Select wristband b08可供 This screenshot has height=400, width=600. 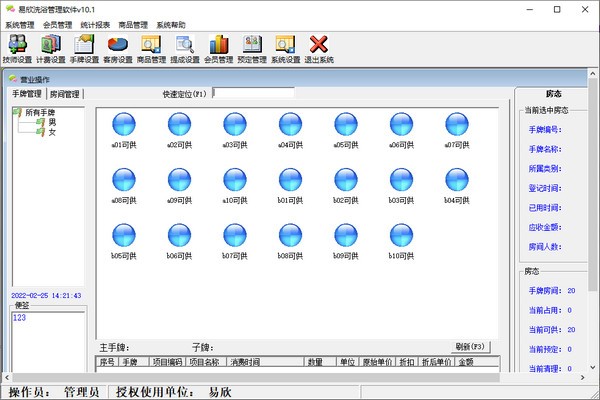point(290,241)
